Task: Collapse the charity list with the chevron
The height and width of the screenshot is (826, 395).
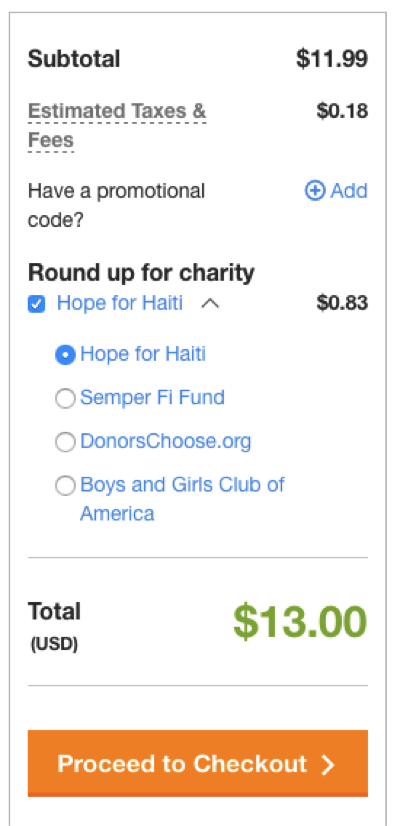Action: pos(210,303)
